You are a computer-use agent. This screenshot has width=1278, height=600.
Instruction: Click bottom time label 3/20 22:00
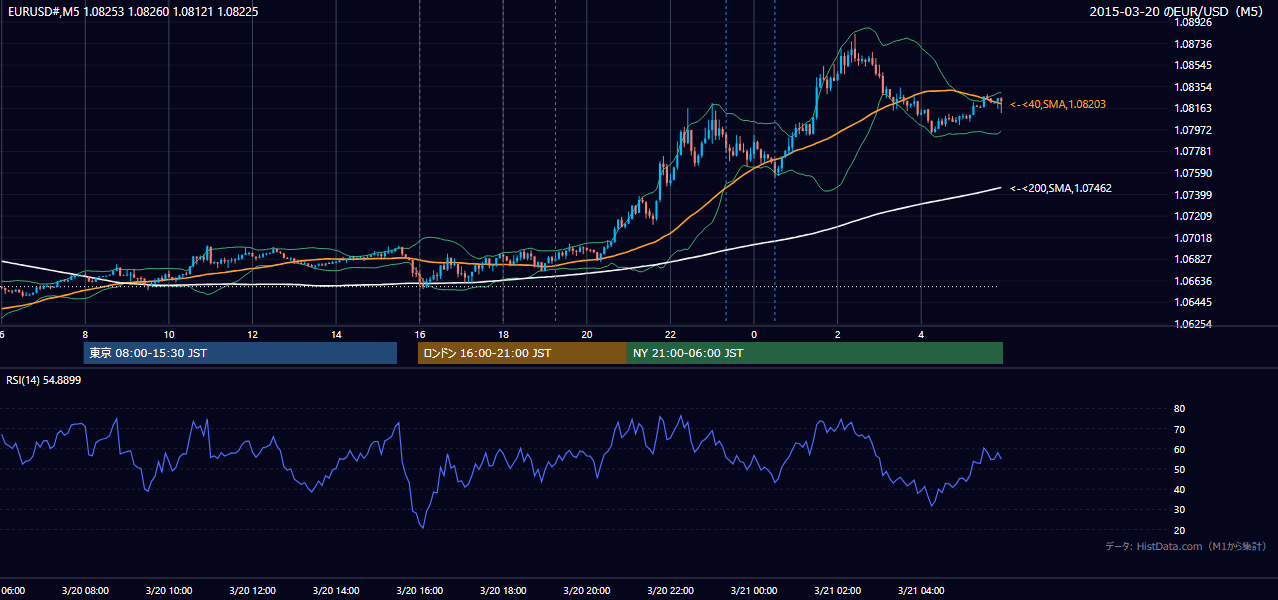670,591
